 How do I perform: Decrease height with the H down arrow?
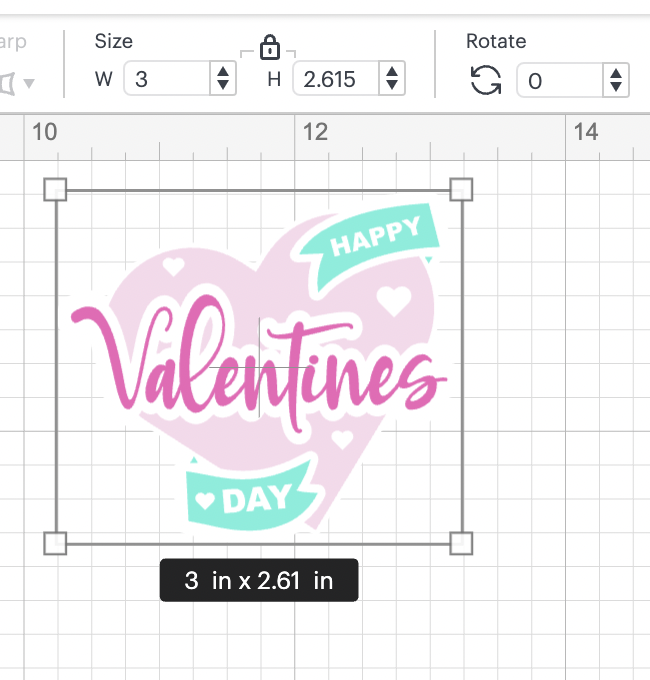pyautogui.click(x=392, y=87)
